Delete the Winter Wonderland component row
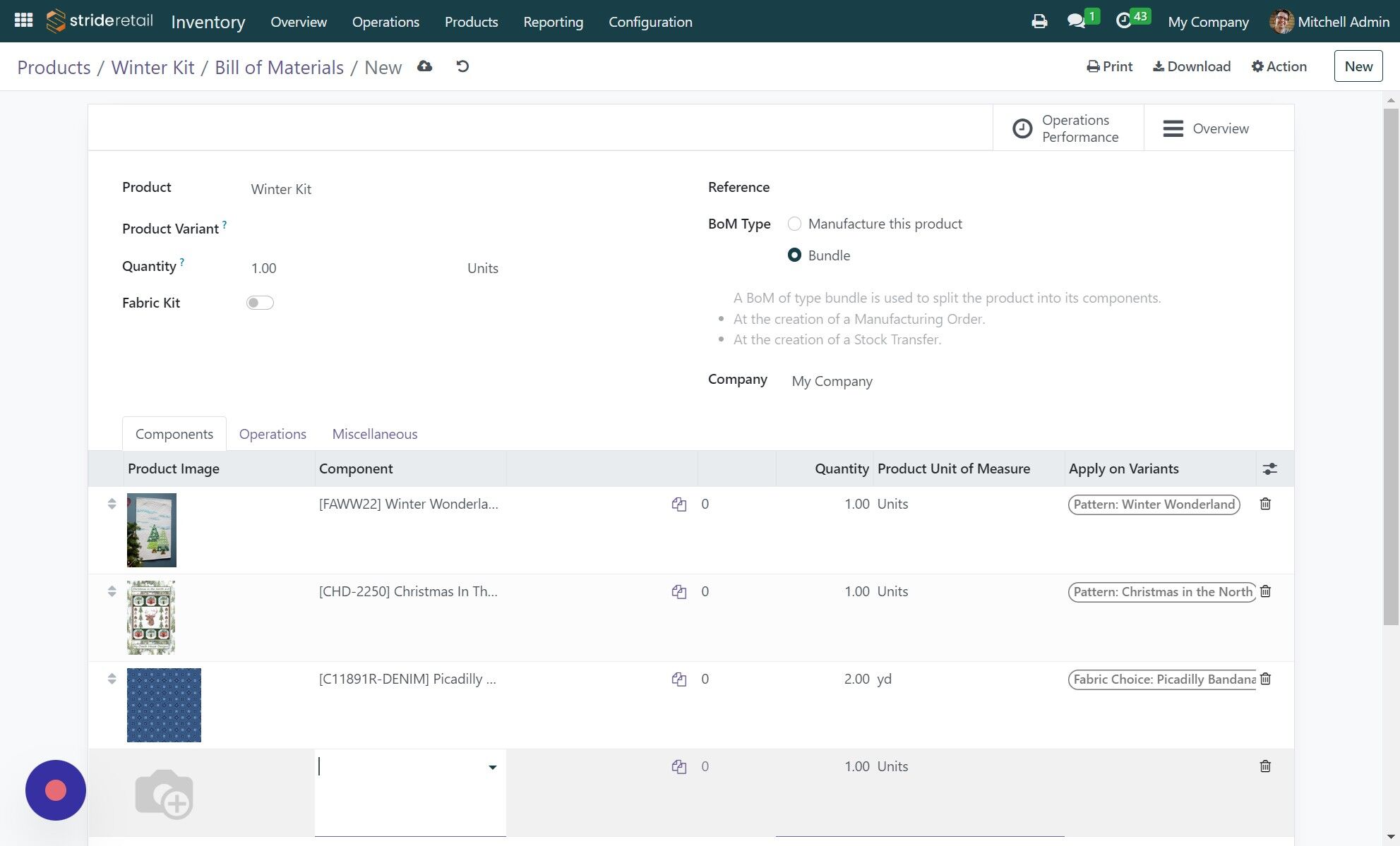This screenshot has width=1400, height=846. click(1265, 504)
